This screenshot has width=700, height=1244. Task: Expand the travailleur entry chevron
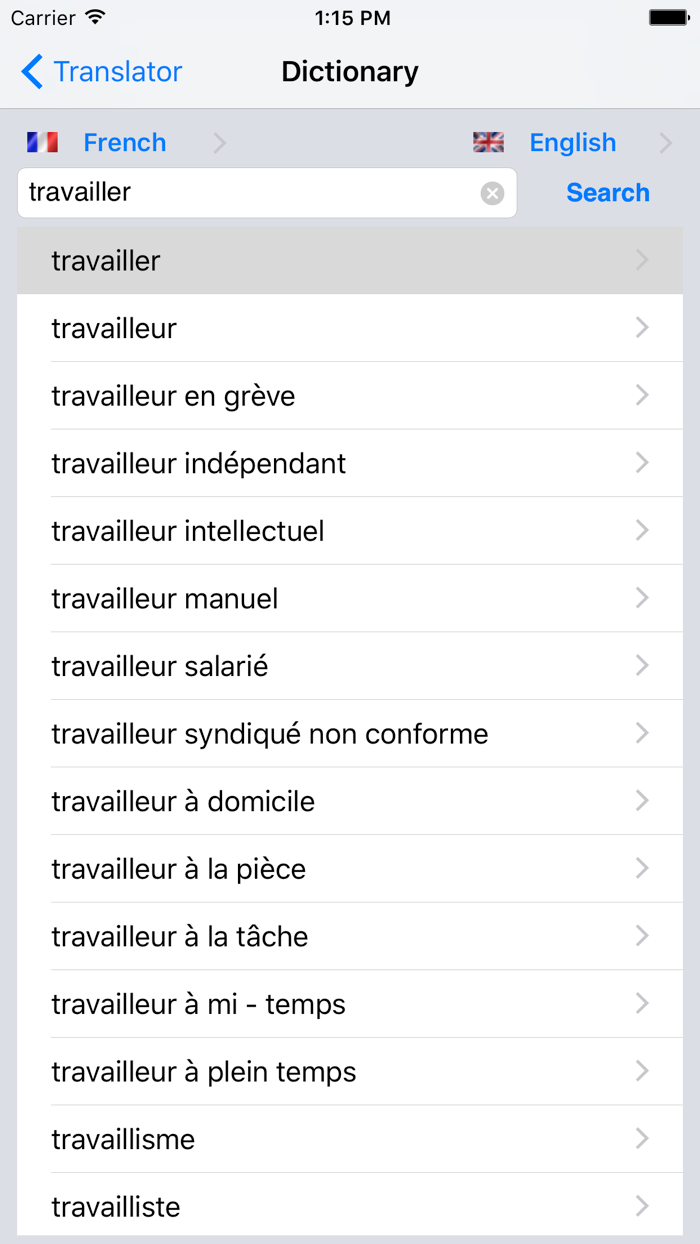point(641,327)
